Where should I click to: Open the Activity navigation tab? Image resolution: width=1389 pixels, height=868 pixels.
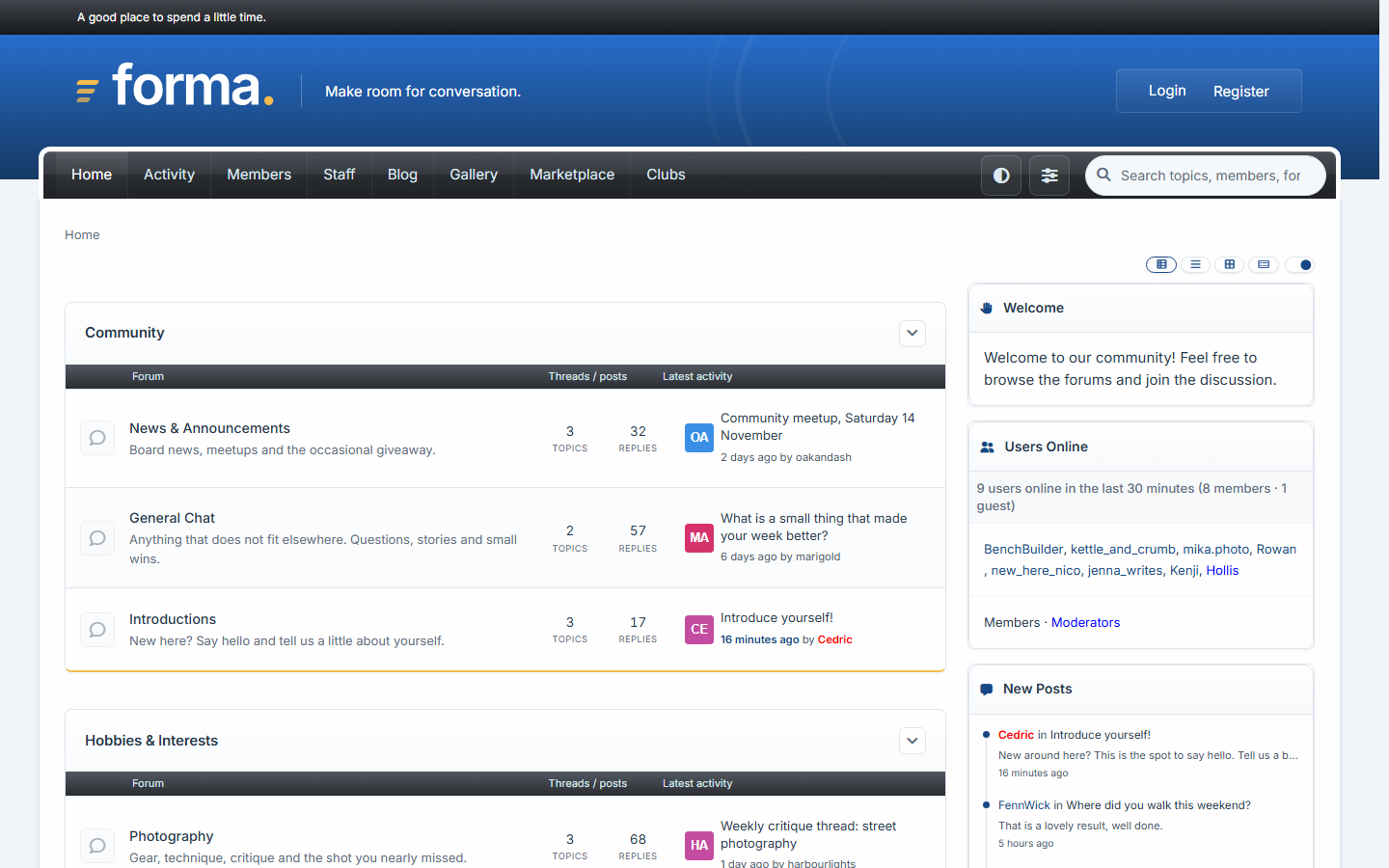[x=169, y=175]
